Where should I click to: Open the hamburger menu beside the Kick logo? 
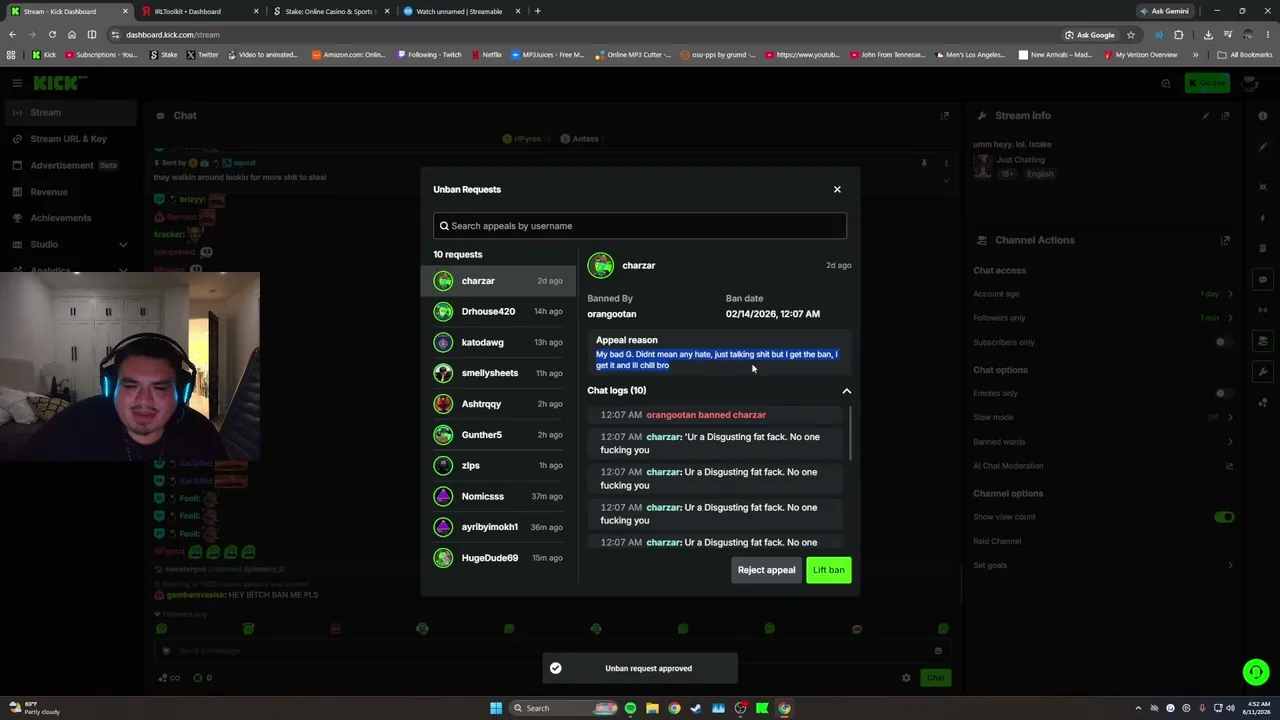17,83
